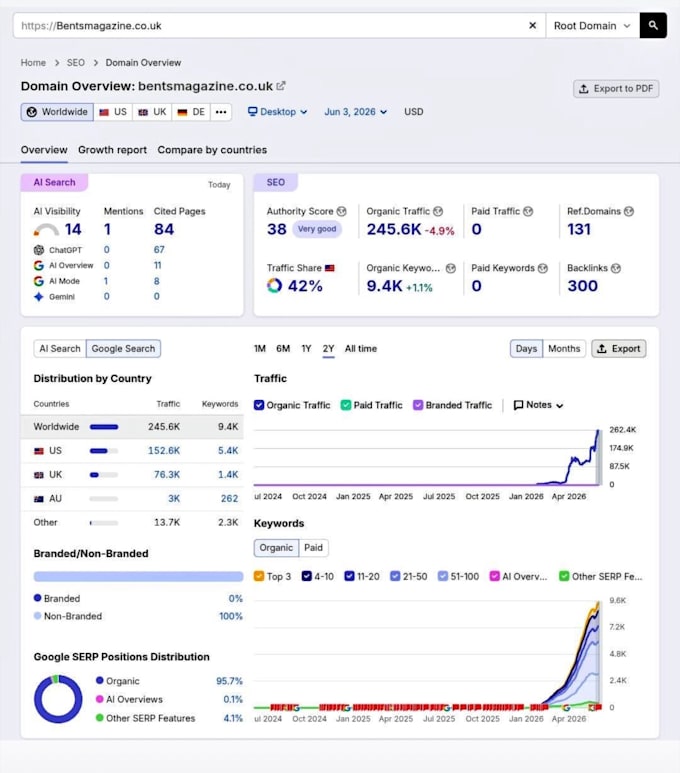Select the Organic keywords button
680x773 pixels.
[276, 548]
